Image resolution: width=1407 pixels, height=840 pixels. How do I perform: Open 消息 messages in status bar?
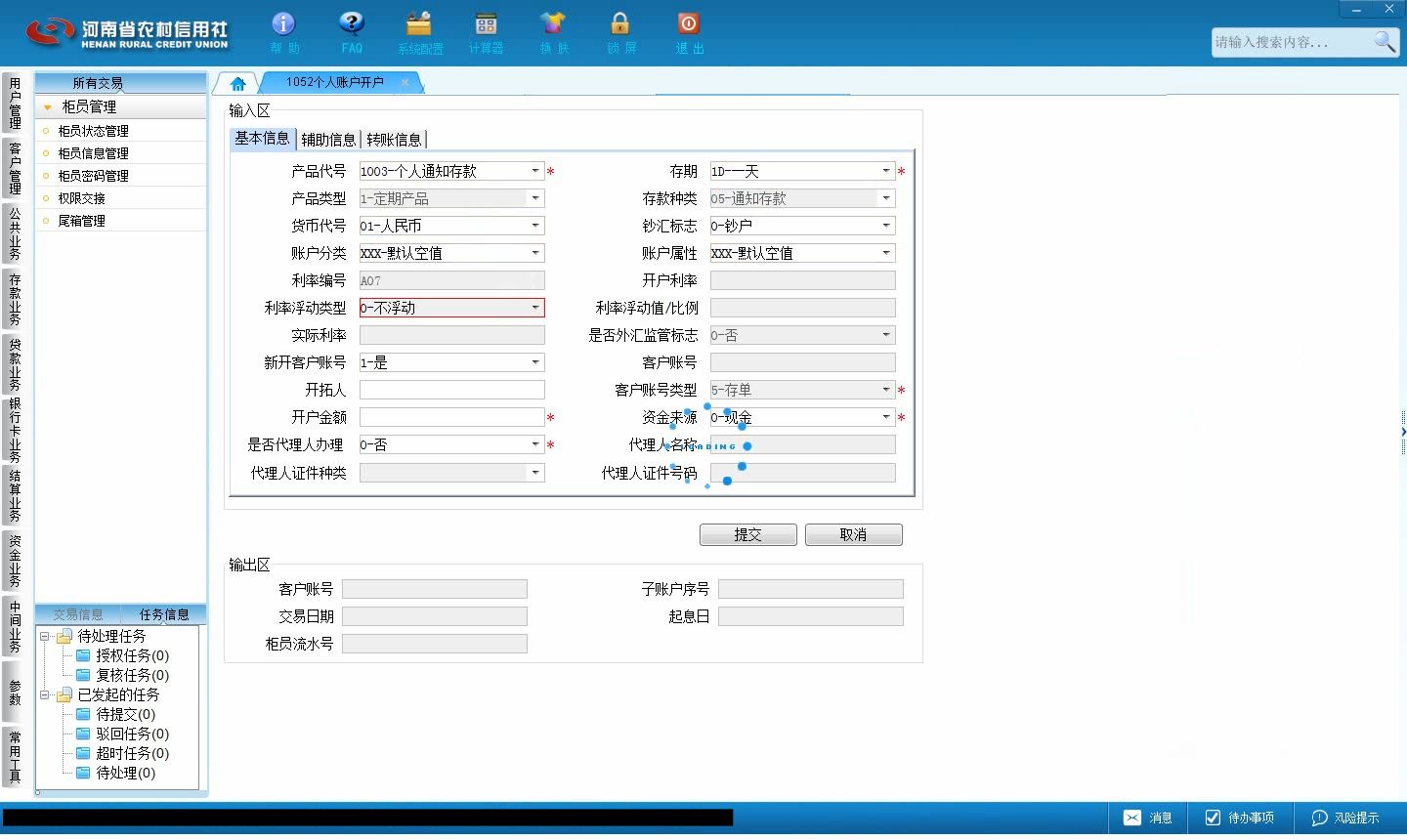point(1148,818)
